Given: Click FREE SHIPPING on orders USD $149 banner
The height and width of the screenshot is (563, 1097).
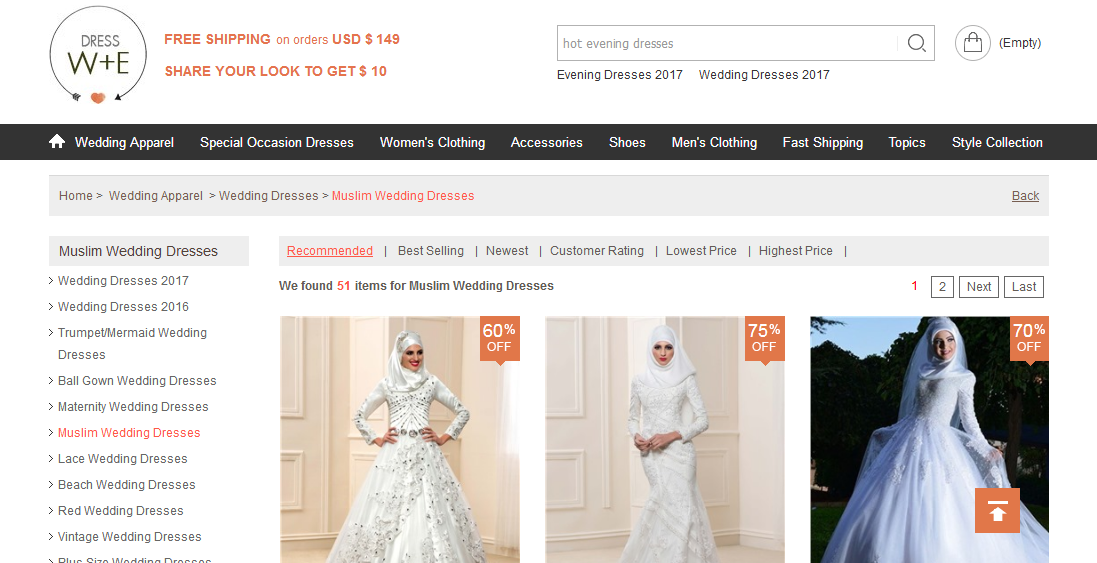Looking at the screenshot, I should (x=282, y=39).
